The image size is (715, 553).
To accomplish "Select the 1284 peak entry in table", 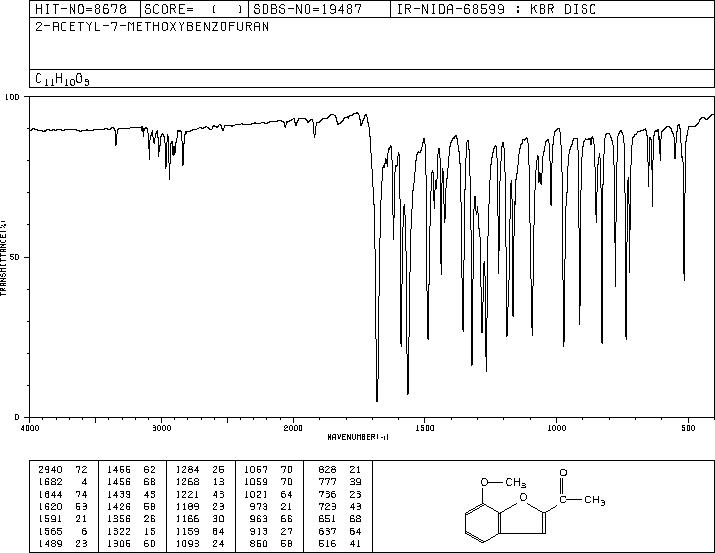I will point(200,470).
